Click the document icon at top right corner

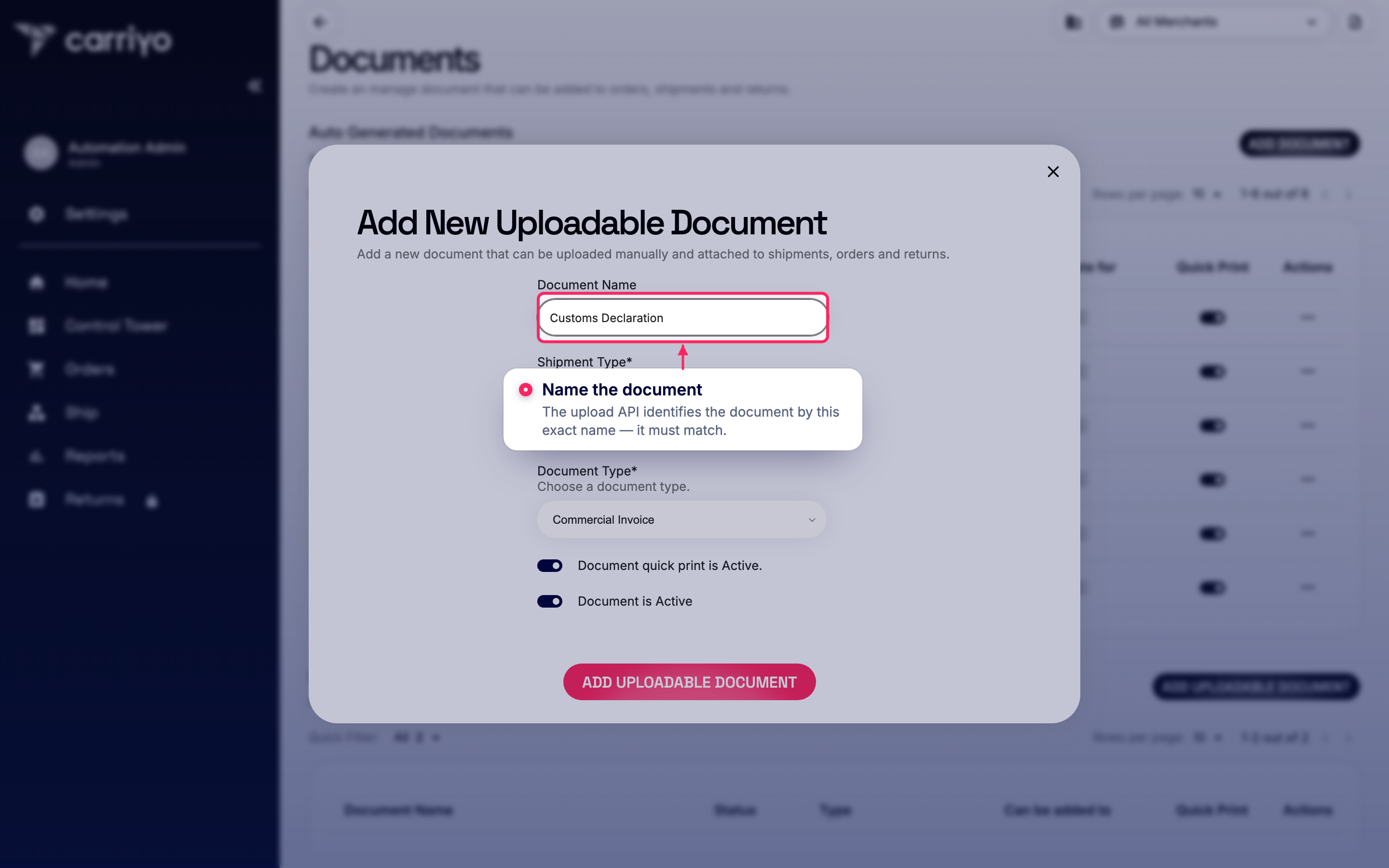click(1355, 22)
